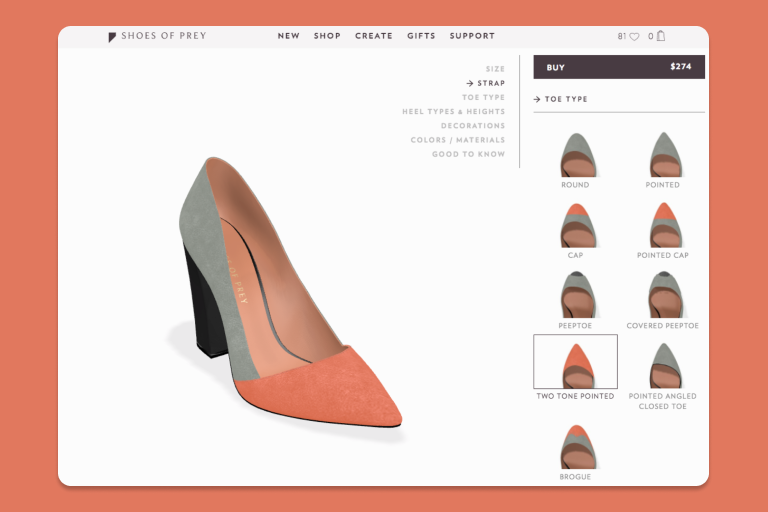Choose the Brogue toe shoe icon
The image size is (768, 512).
578,447
